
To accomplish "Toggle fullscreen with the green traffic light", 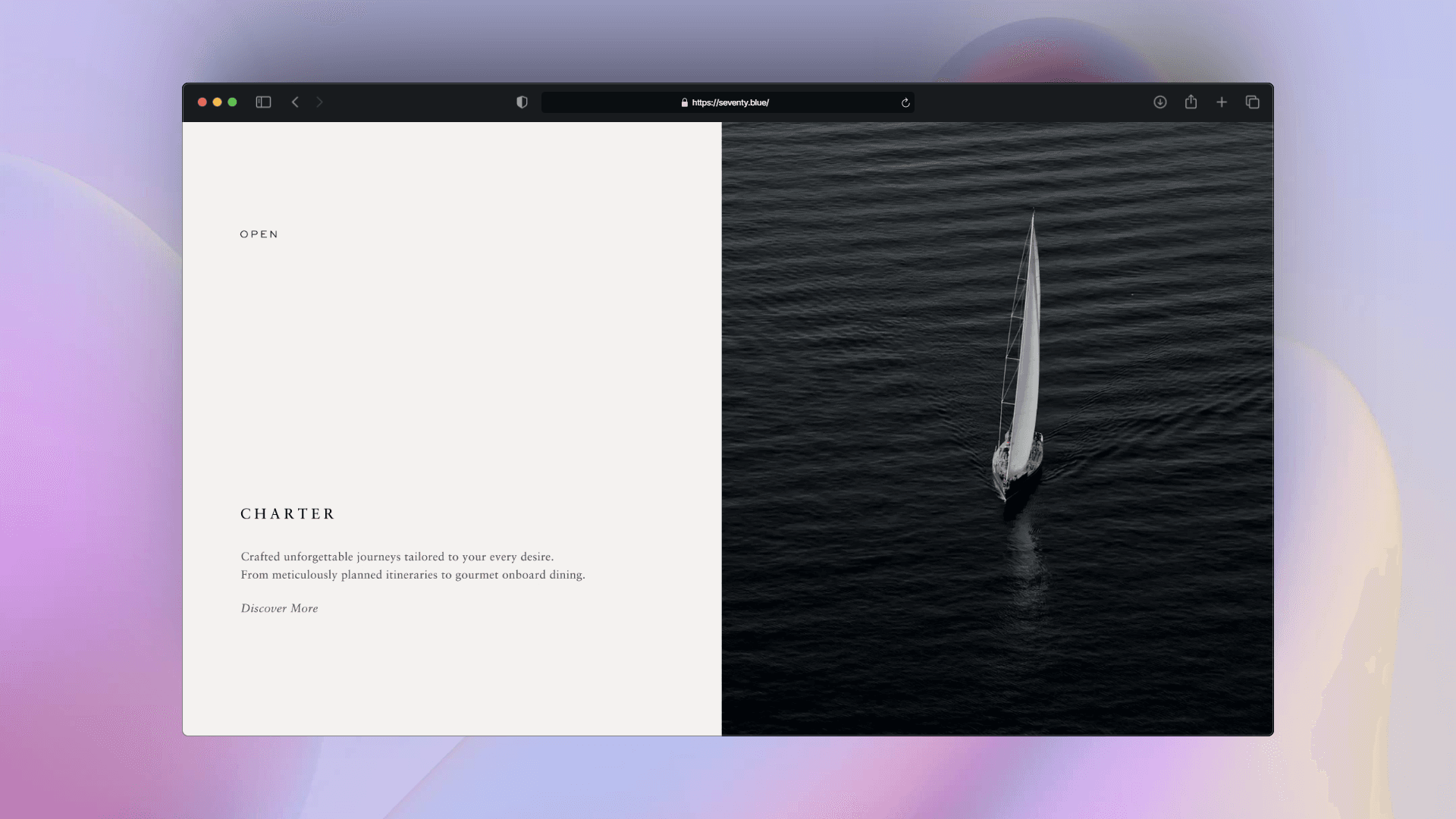I will (233, 101).
